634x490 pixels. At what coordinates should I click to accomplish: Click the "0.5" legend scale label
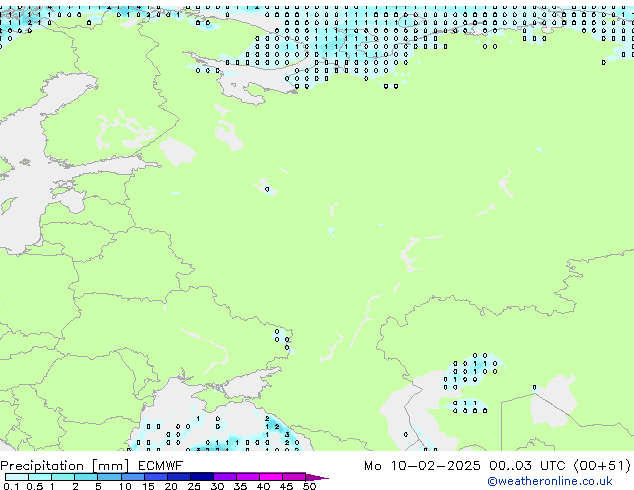click(35, 486)
